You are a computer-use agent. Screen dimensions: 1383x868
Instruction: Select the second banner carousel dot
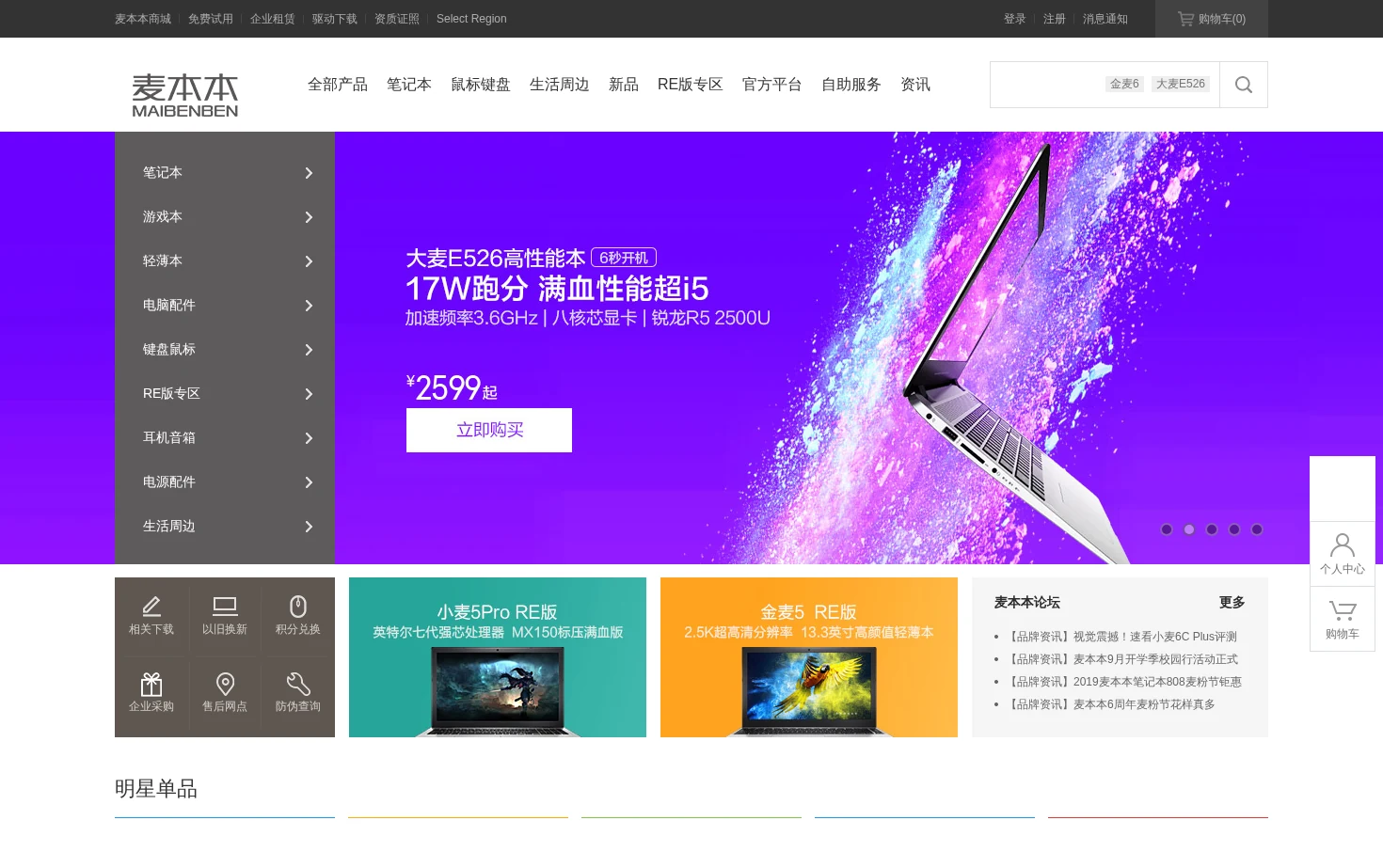(1189, 529)
